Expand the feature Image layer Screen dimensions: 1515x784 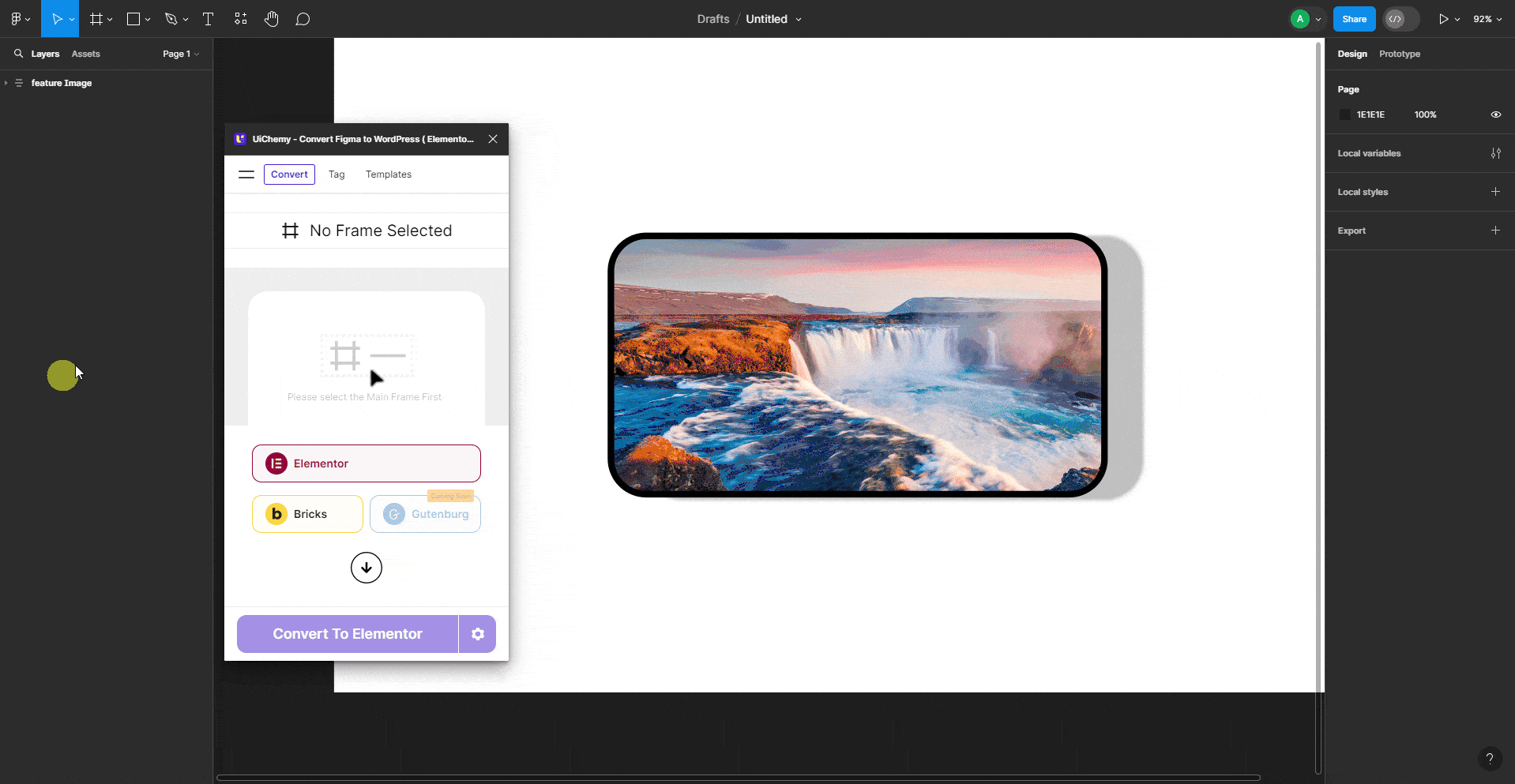tap(6, 82)
